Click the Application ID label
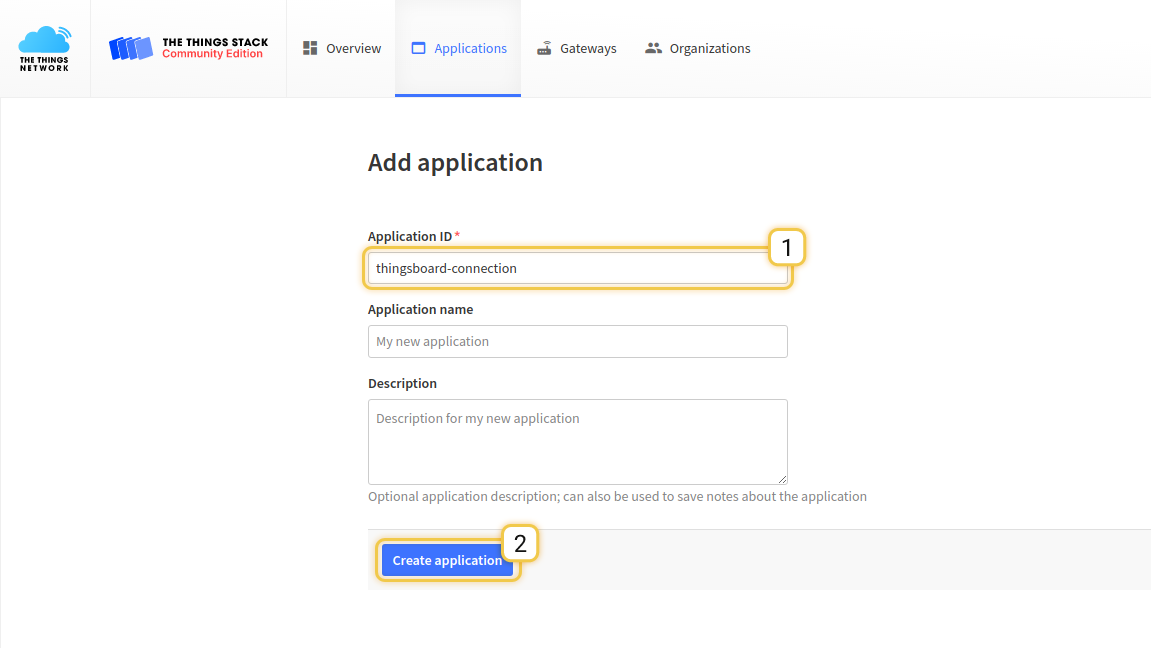This screenshot has width=1151, height=648. tap(410, 236)
